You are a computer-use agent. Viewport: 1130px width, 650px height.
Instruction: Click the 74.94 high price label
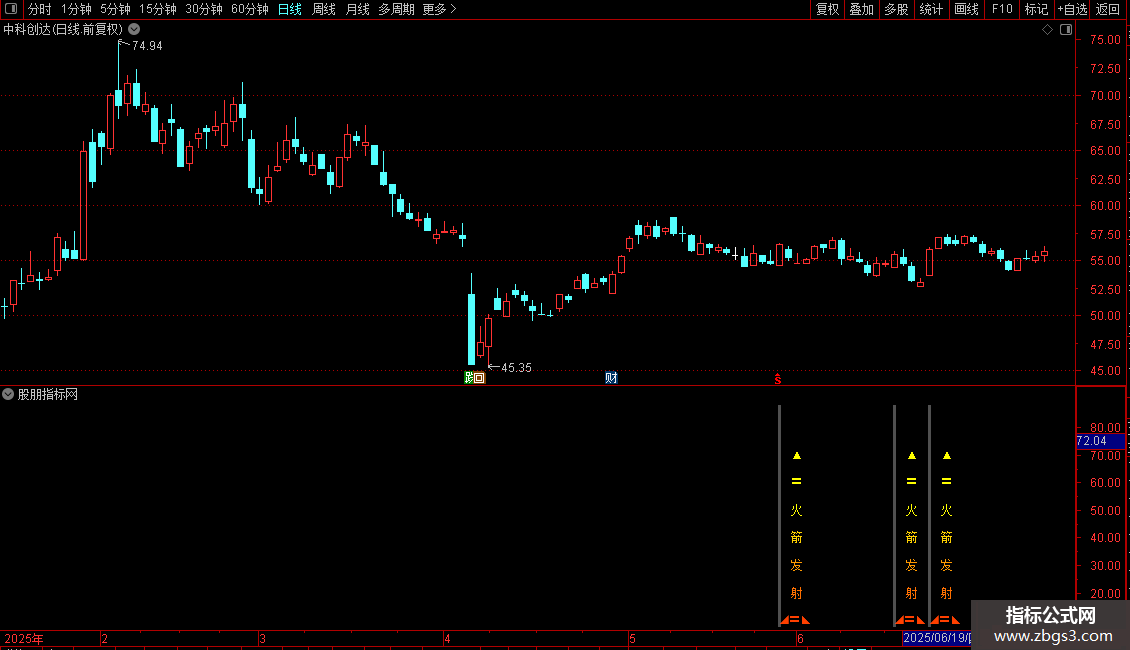click(147, 46)
